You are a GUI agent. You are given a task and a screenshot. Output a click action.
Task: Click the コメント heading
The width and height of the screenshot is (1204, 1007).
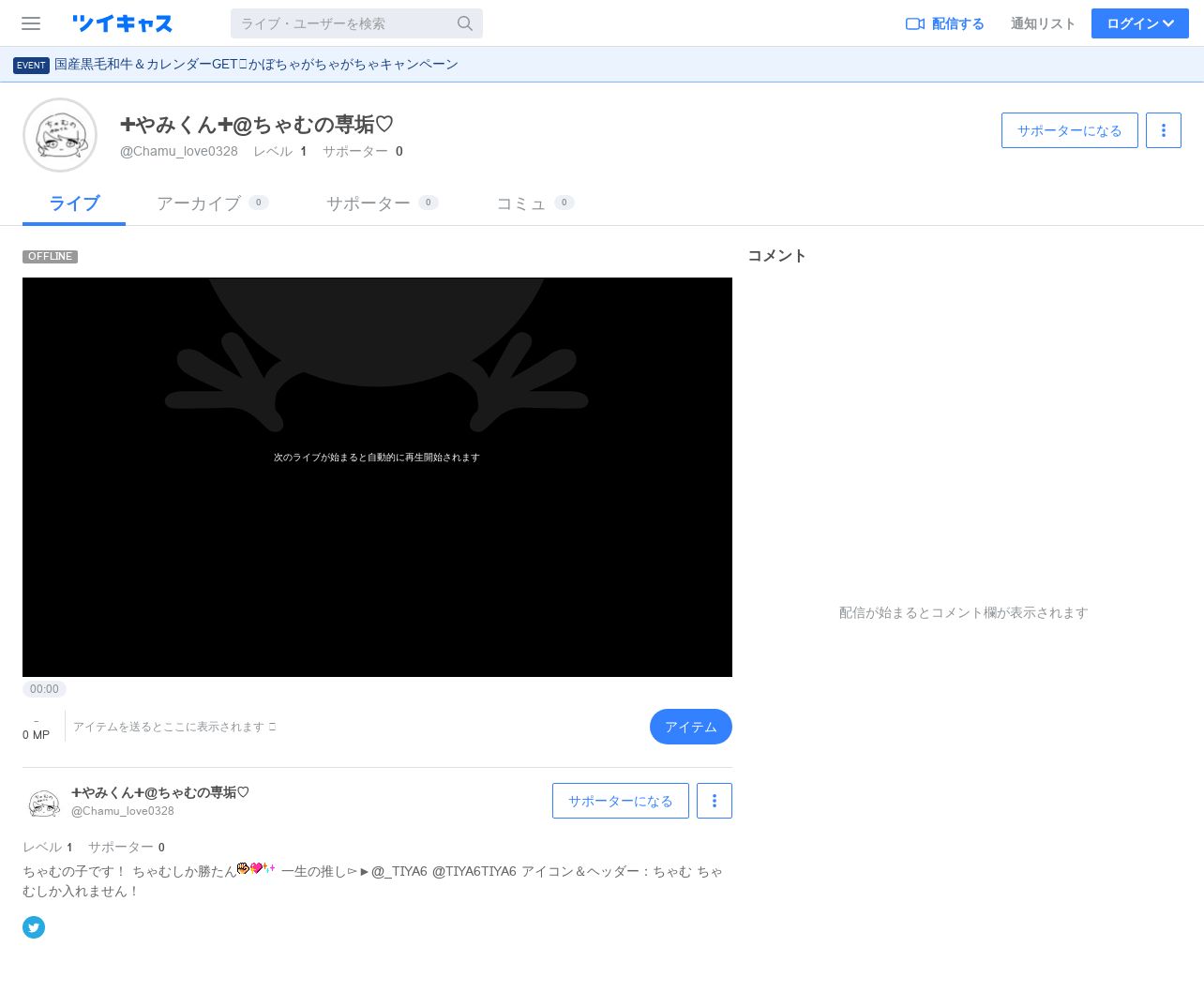[x=777, y=255]
